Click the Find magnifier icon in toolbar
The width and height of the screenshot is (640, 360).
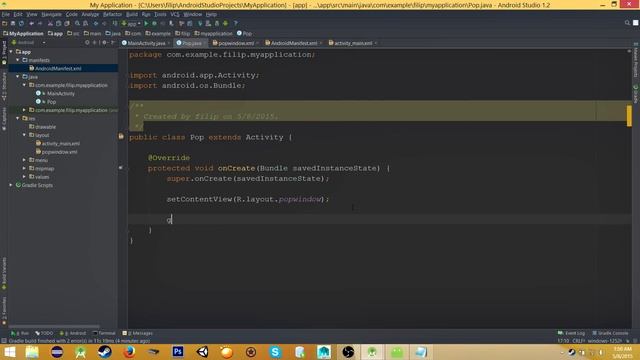77,24
